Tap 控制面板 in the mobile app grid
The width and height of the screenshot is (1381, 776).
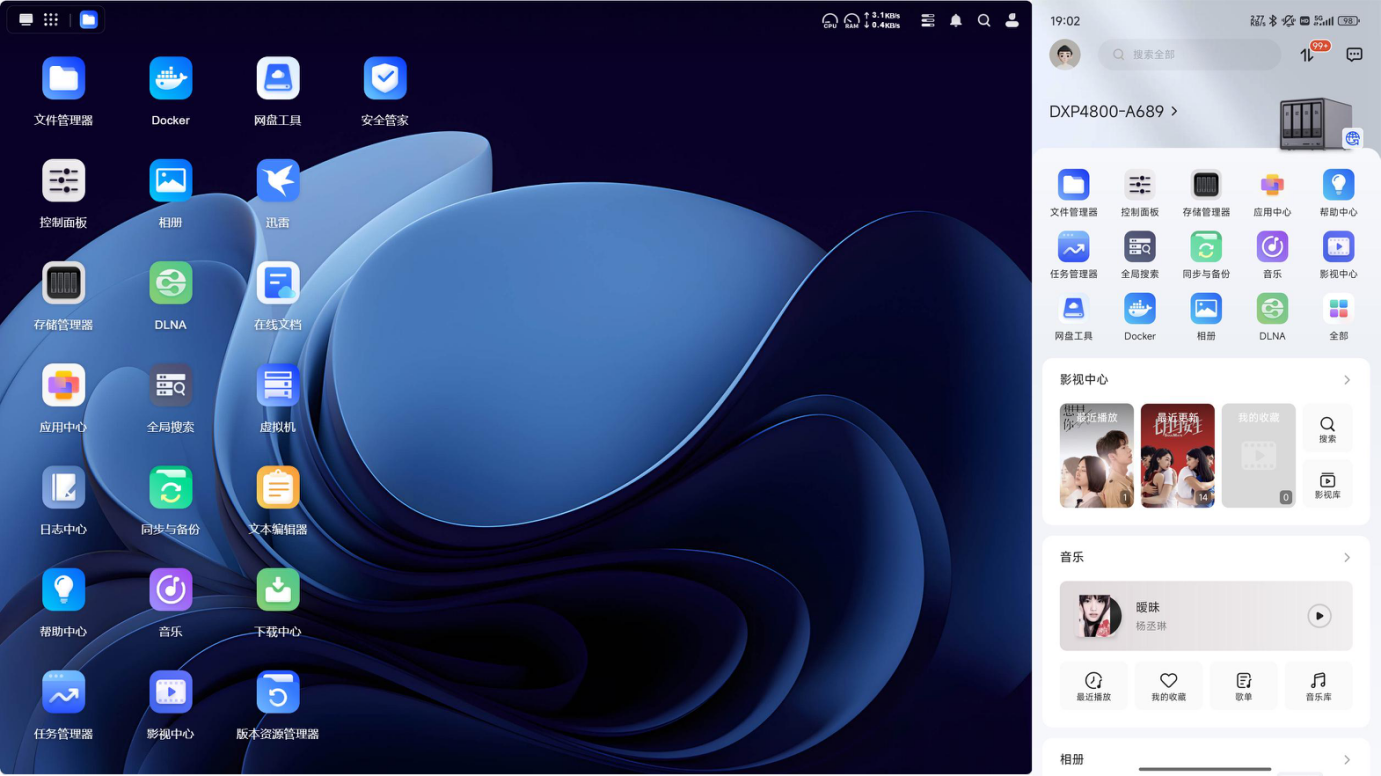tap(1140, 185)
